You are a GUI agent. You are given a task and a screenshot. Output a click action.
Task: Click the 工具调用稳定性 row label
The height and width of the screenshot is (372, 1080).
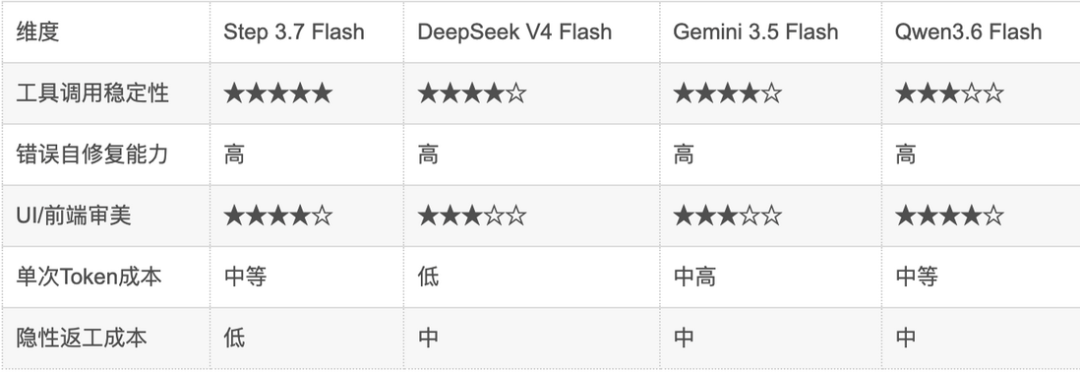[x=92, y=93]
